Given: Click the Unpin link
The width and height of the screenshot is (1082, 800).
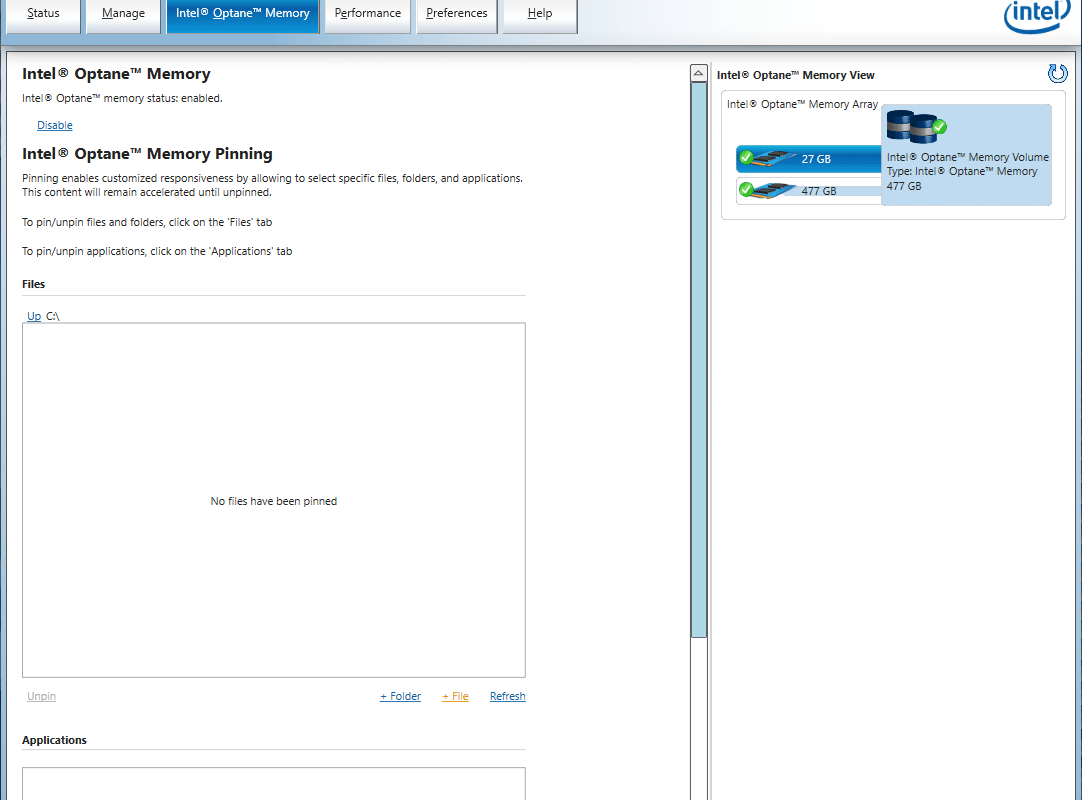Looking at the screenshot, I should point(41,696).
